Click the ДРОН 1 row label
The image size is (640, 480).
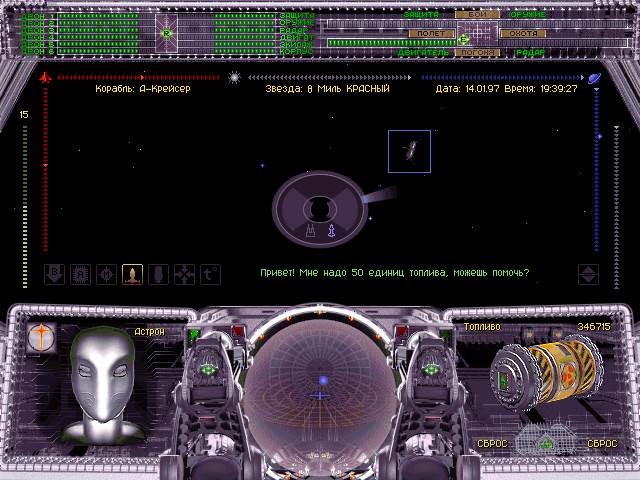(37, 16)
